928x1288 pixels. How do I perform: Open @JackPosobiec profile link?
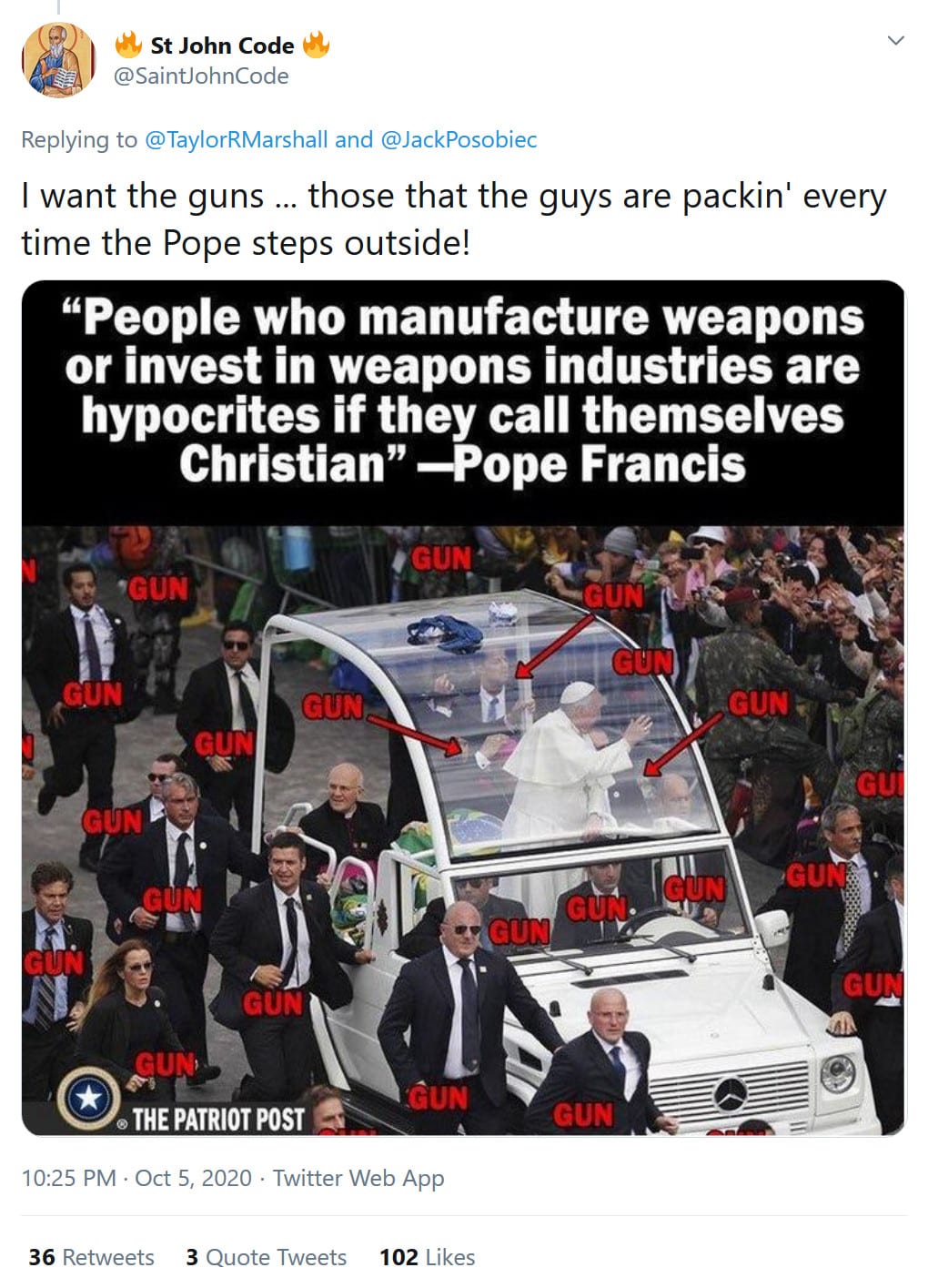[x=458, y=139]
